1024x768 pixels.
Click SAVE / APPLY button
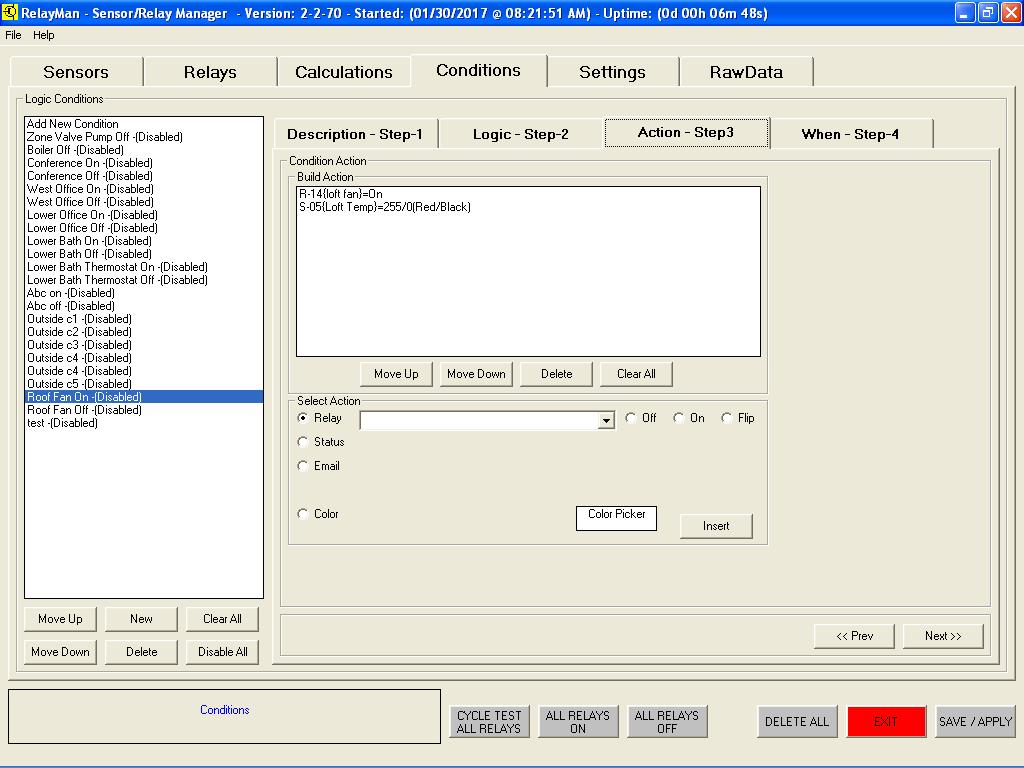pyautogui.click(x=975, y=722)
